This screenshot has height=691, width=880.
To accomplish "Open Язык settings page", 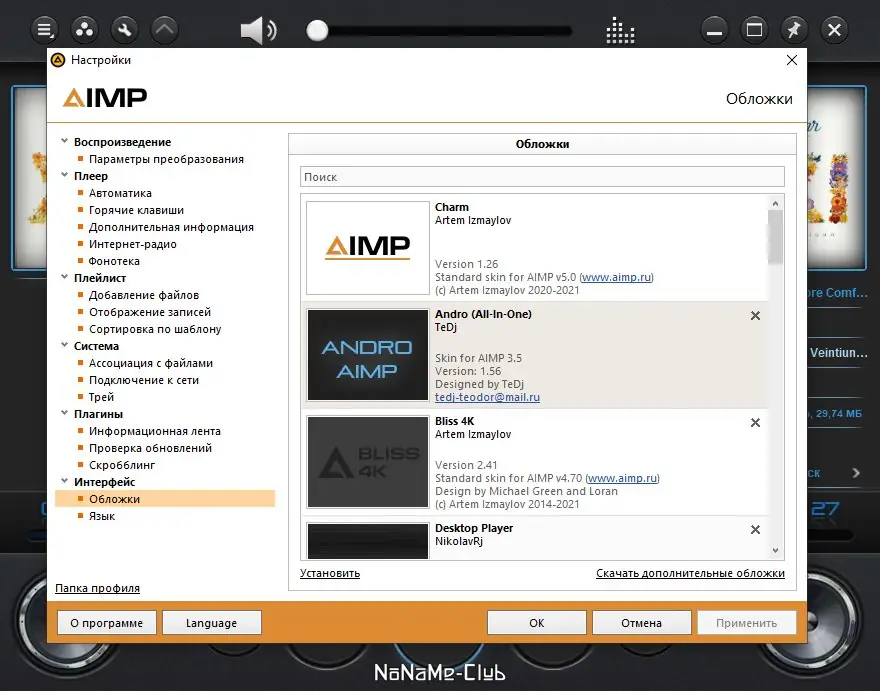I will tap(102, 516).
